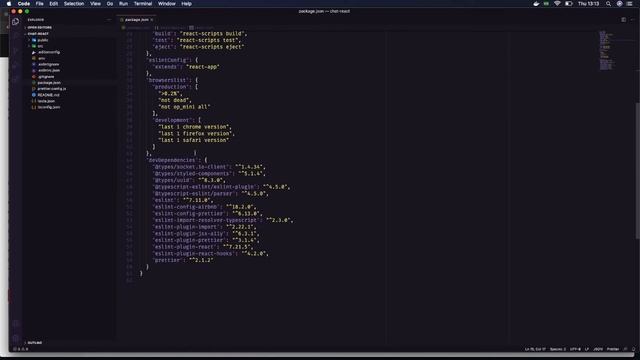Open the Siri menu bar icon

619,4
